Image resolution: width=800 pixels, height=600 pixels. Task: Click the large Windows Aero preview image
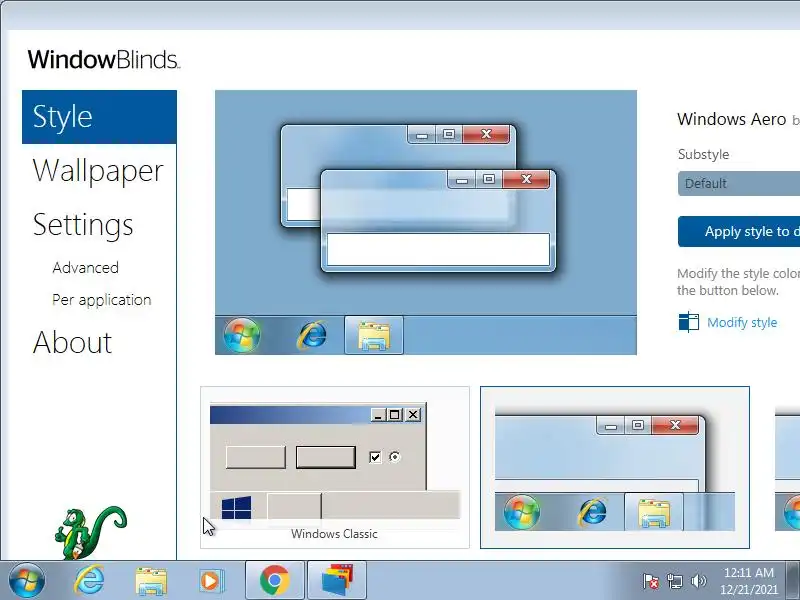[426, 222]
